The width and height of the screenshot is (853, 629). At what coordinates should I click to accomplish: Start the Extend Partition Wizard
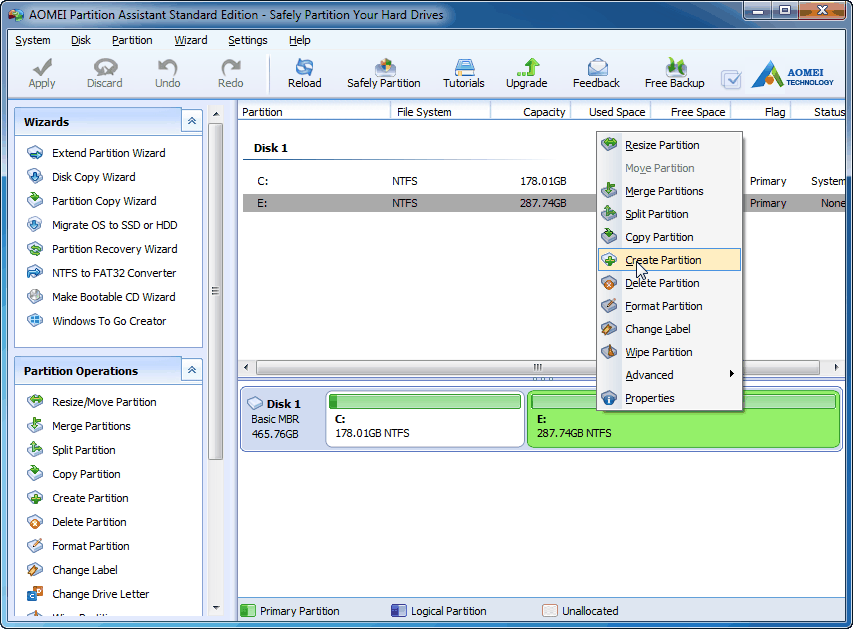pos(96,153)
